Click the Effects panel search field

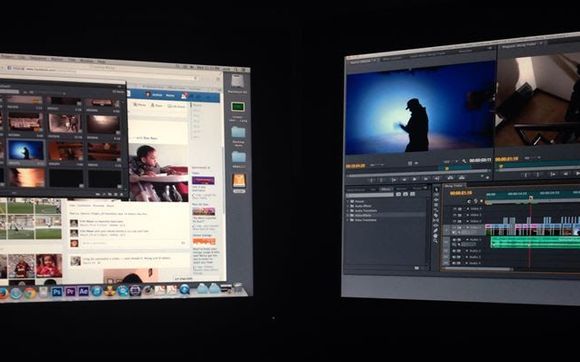pyautogui.click(x=369, y=195)
